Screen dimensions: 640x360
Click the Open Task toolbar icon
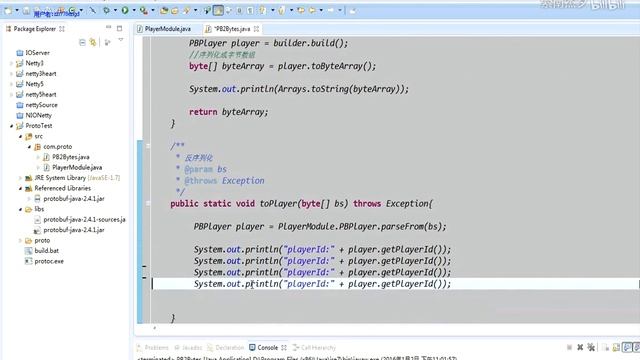pyautogui.click(x=175, y=10)
